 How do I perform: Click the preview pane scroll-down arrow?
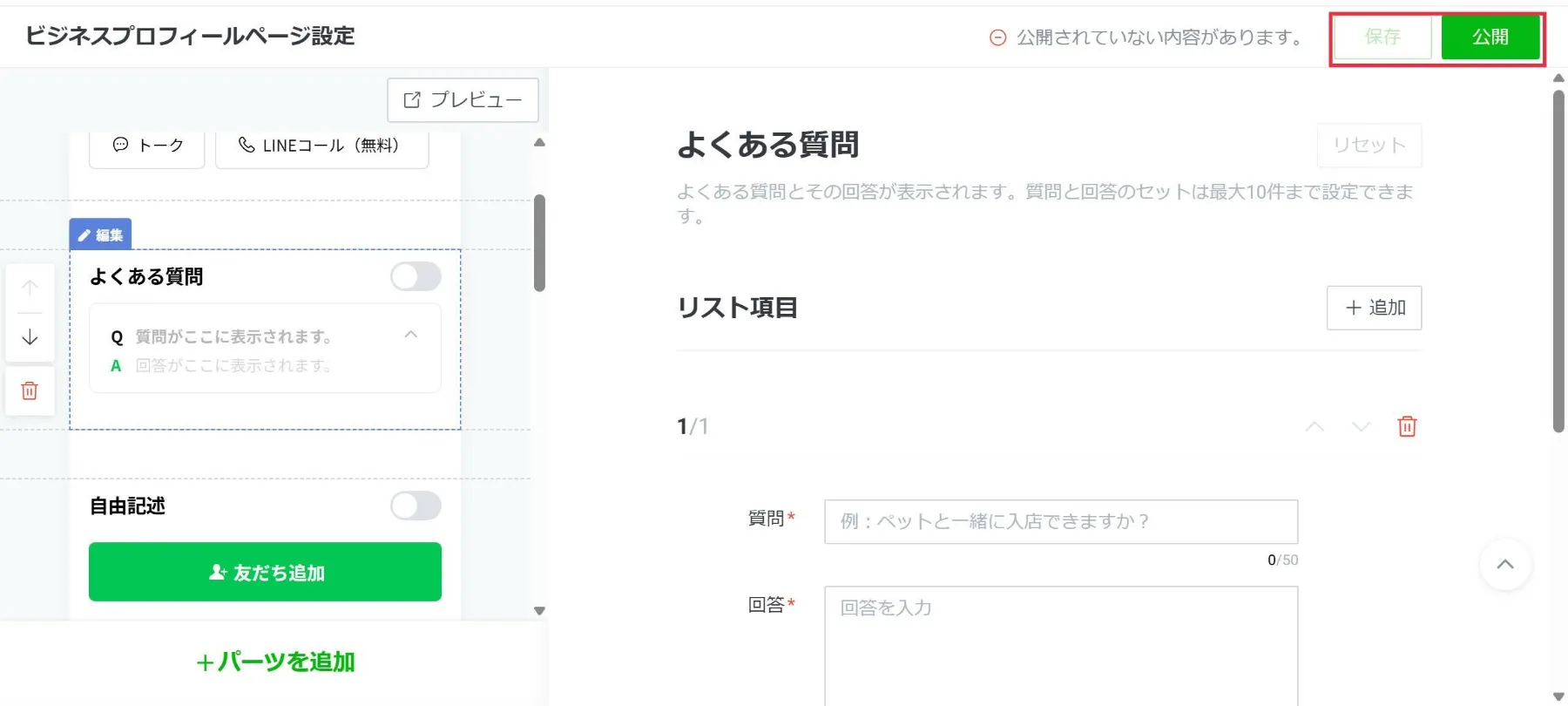pyautogui.click(x=539, y=611)
